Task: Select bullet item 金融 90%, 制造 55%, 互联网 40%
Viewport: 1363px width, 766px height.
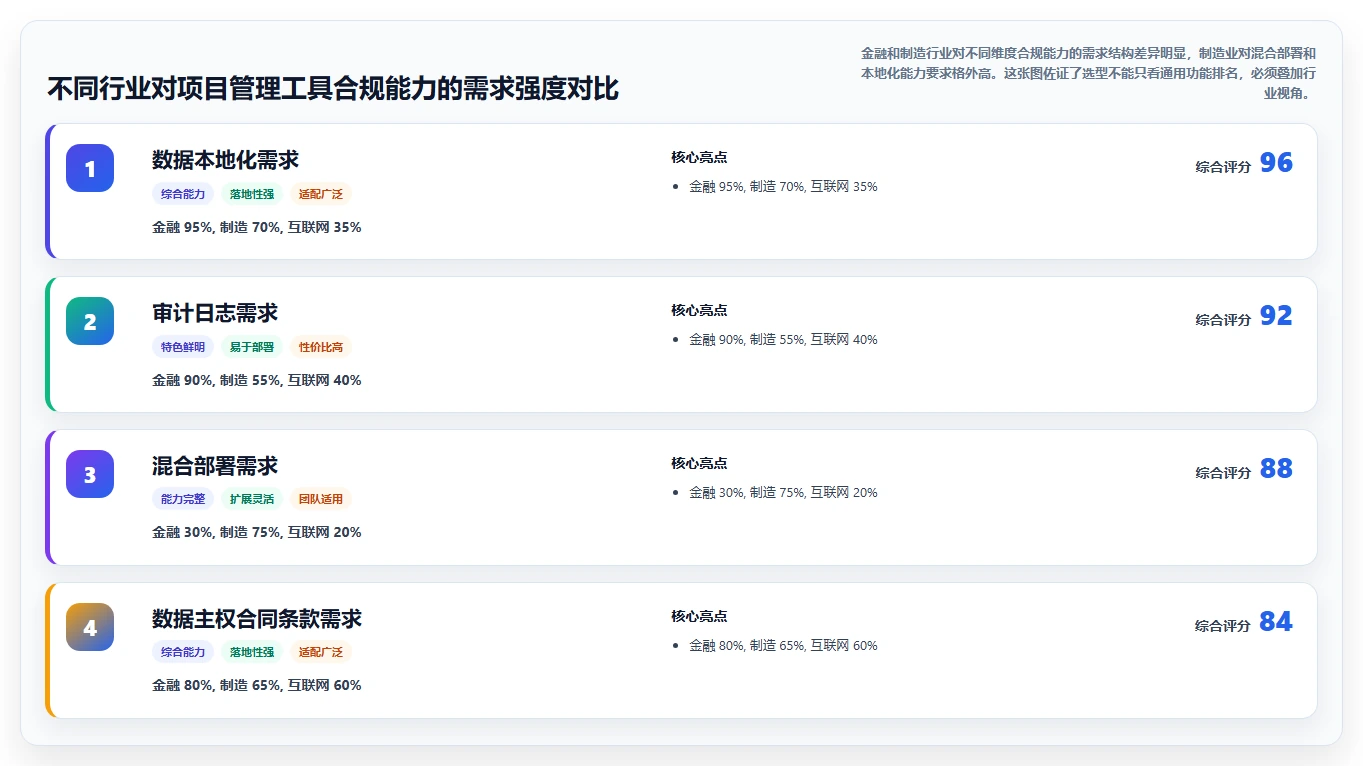Action: pos(783,340)
